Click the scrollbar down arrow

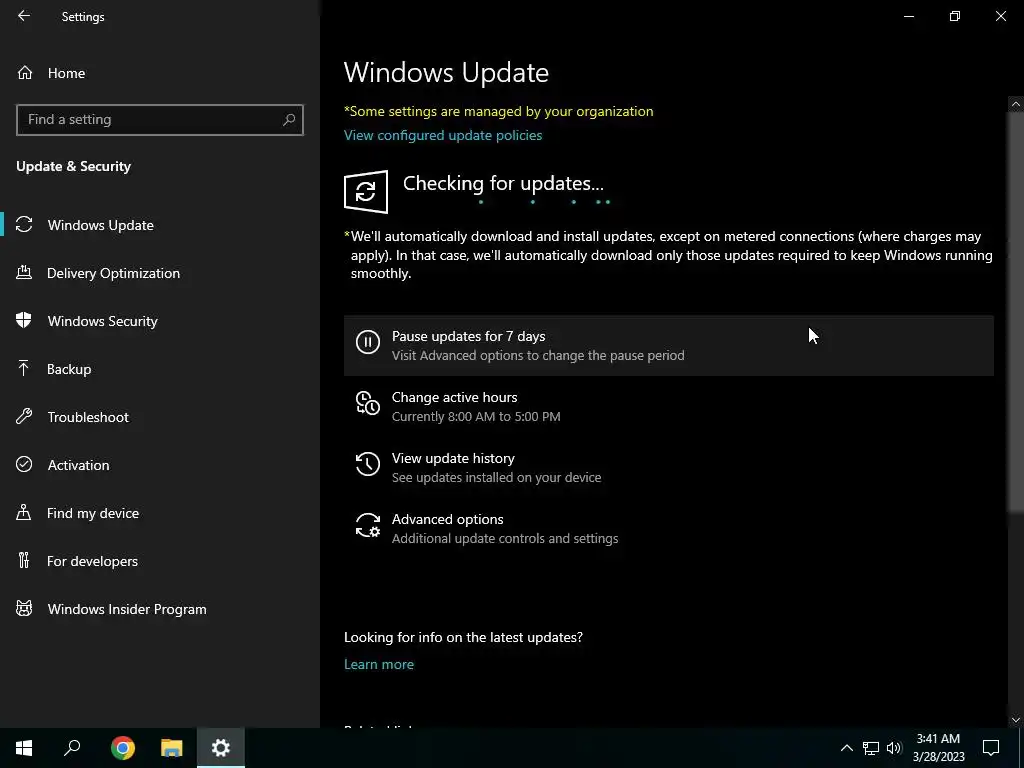coord(1016,720)
